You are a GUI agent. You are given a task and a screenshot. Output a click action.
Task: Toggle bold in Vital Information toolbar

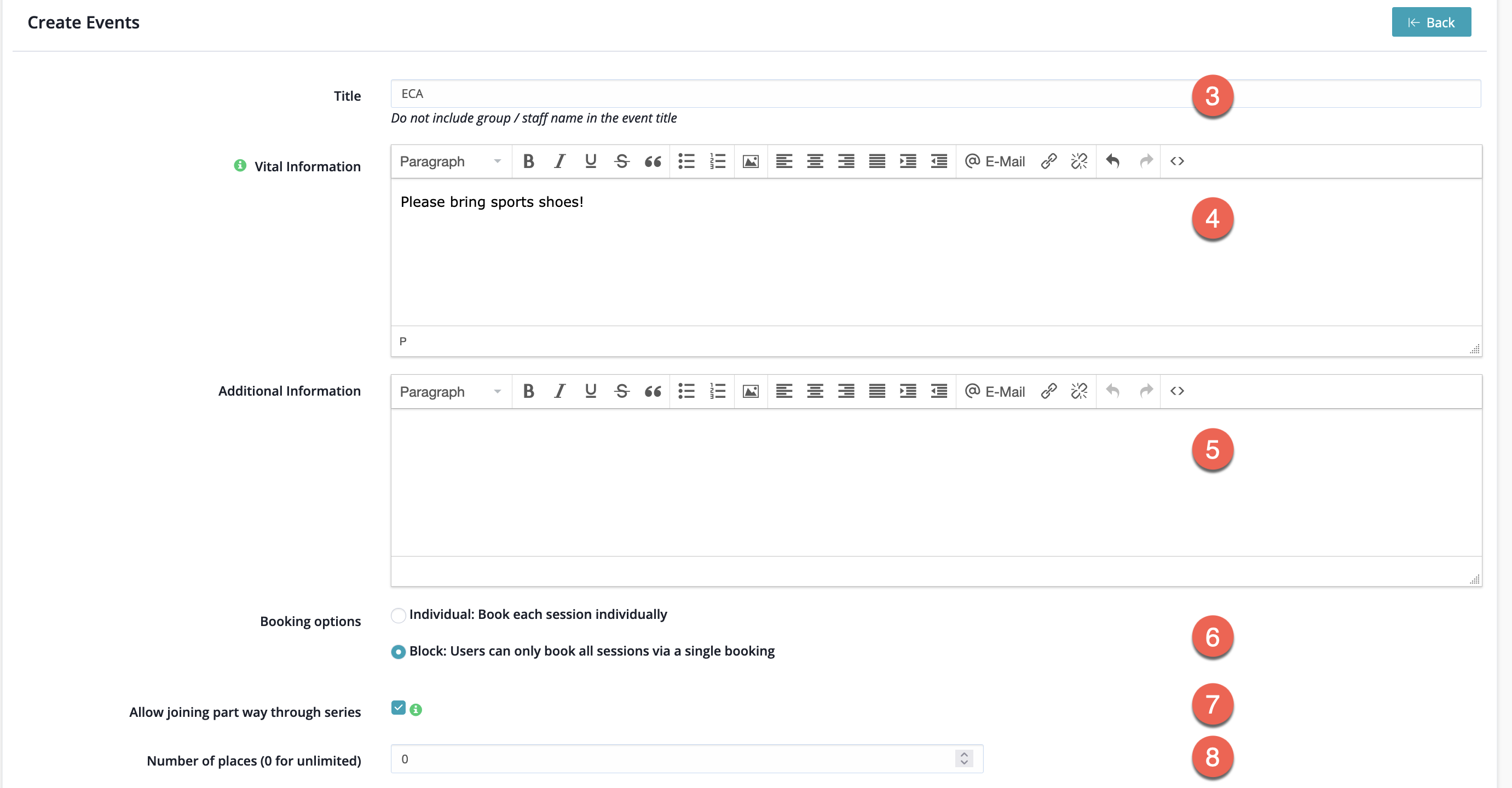528,161
